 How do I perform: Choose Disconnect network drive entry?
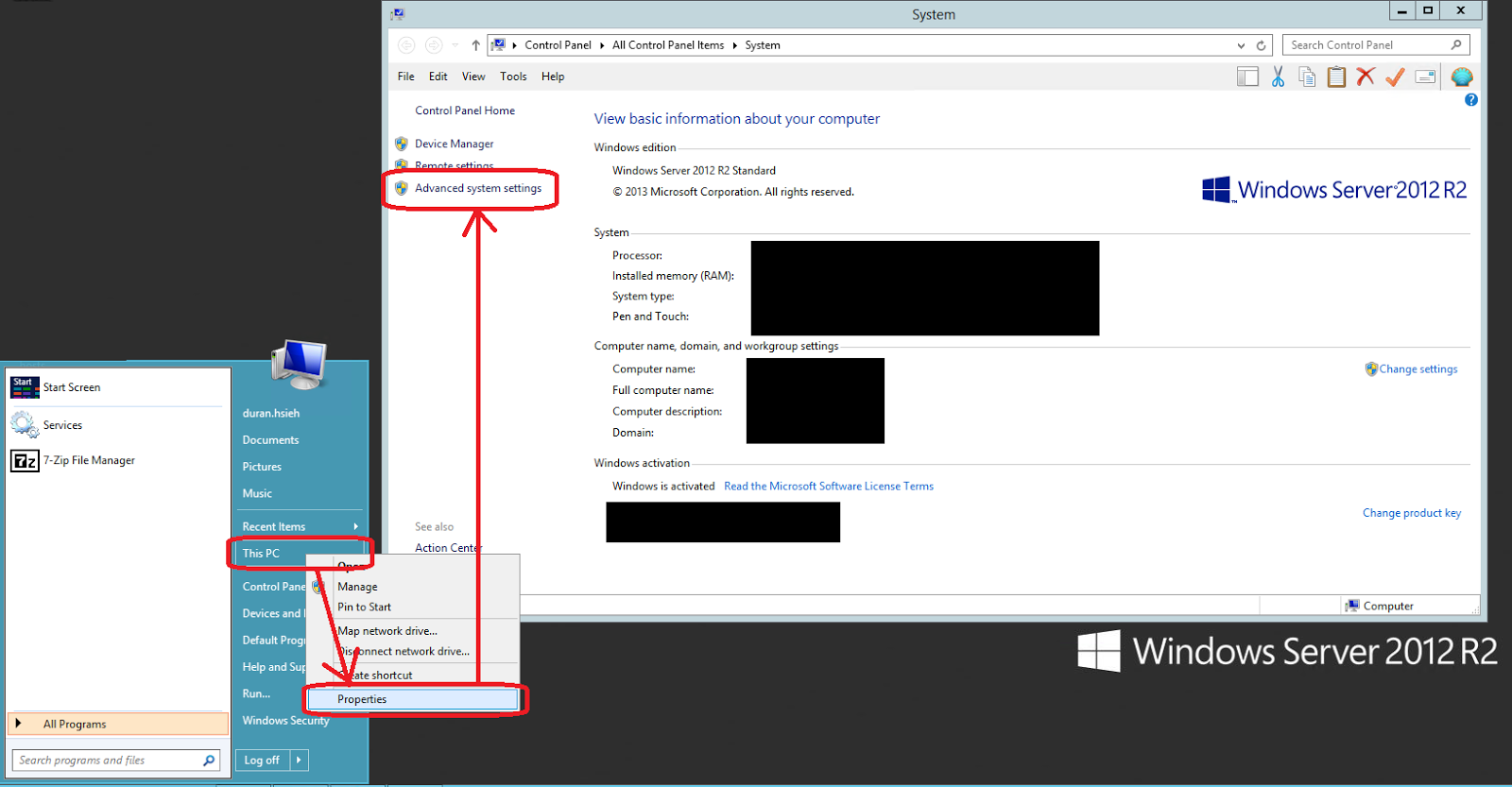tap(413, 651)
